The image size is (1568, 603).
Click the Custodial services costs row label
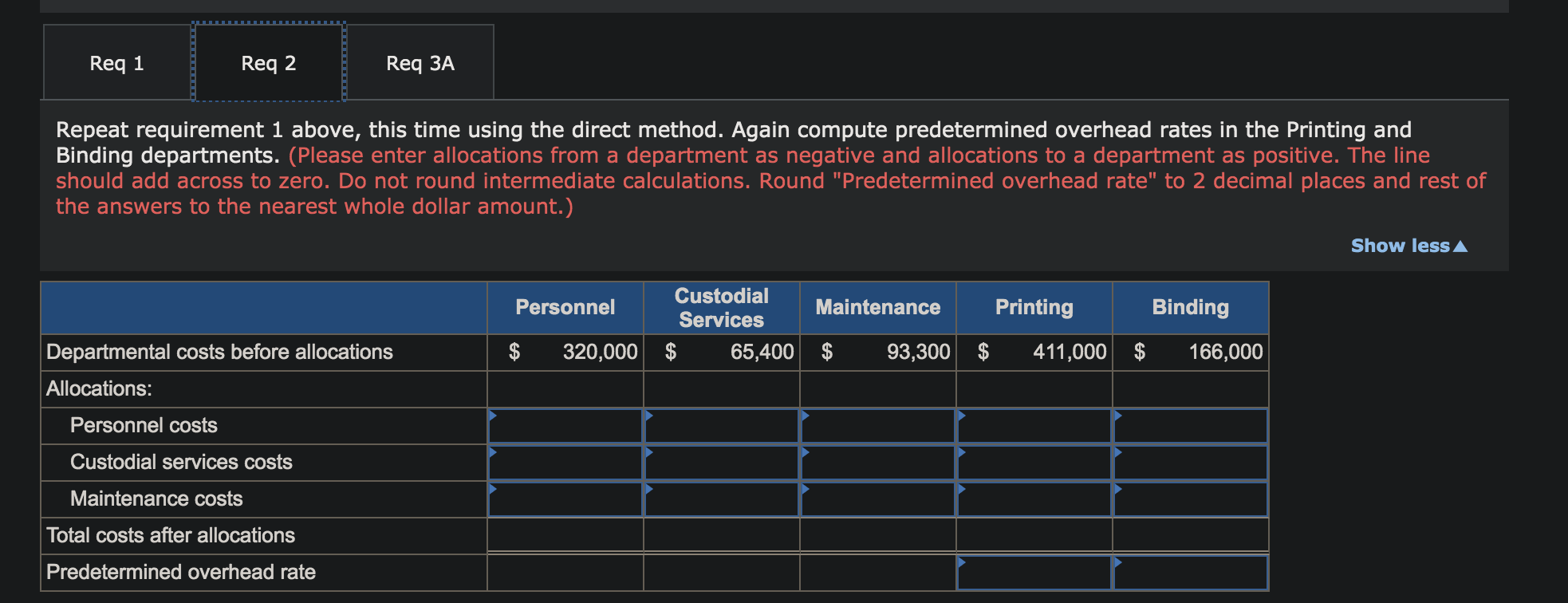[x=181, y=462]
